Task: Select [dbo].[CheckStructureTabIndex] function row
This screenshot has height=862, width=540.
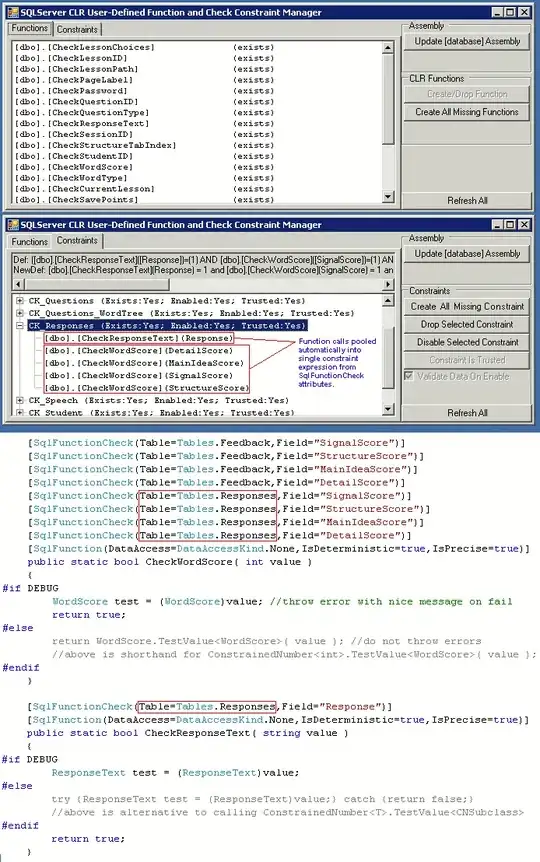Action: (144, 145)
